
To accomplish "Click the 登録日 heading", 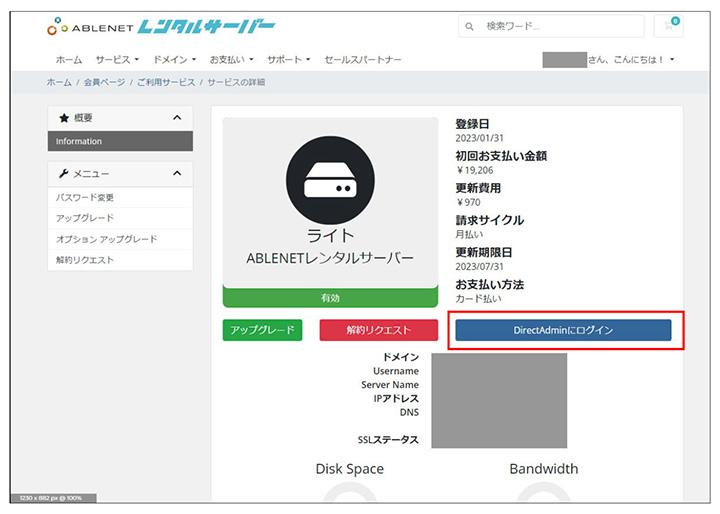I will click(472, 124).
